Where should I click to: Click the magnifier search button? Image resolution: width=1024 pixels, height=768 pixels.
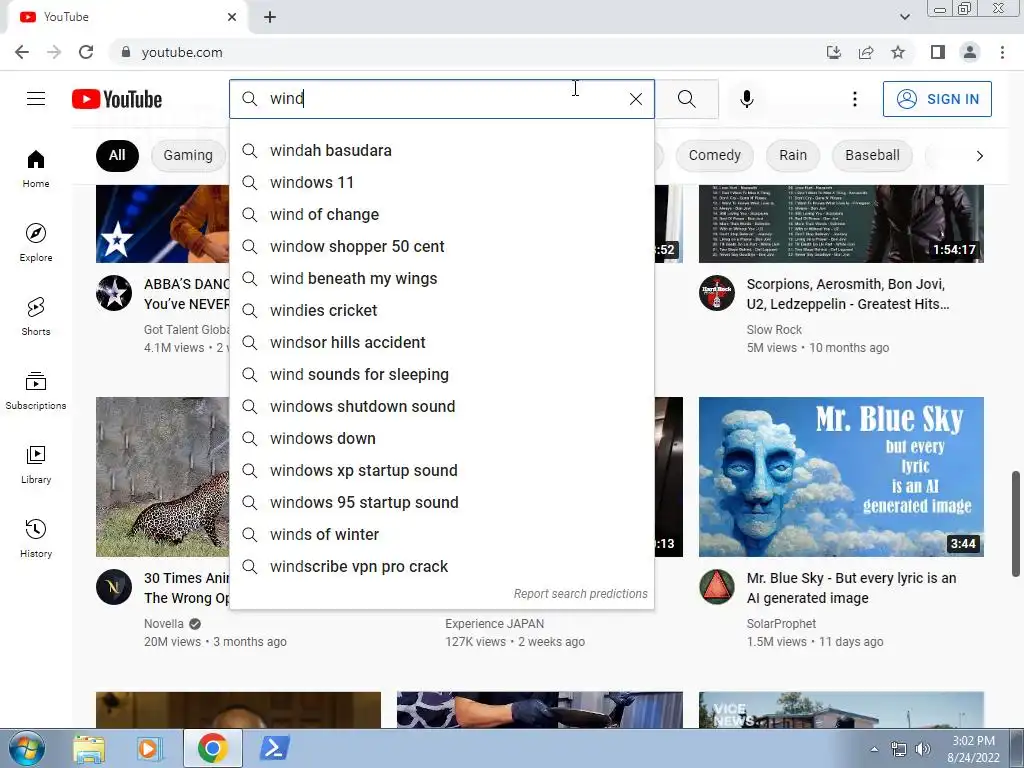[x=686, y=99]
